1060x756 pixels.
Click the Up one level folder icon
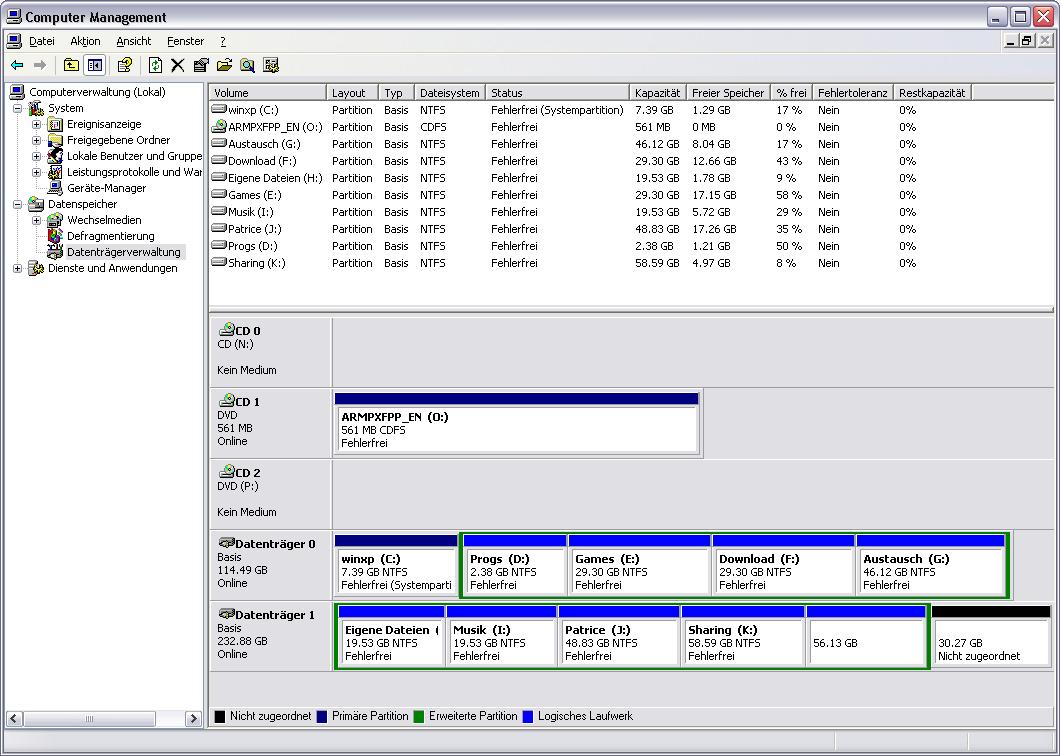(71, 65)
